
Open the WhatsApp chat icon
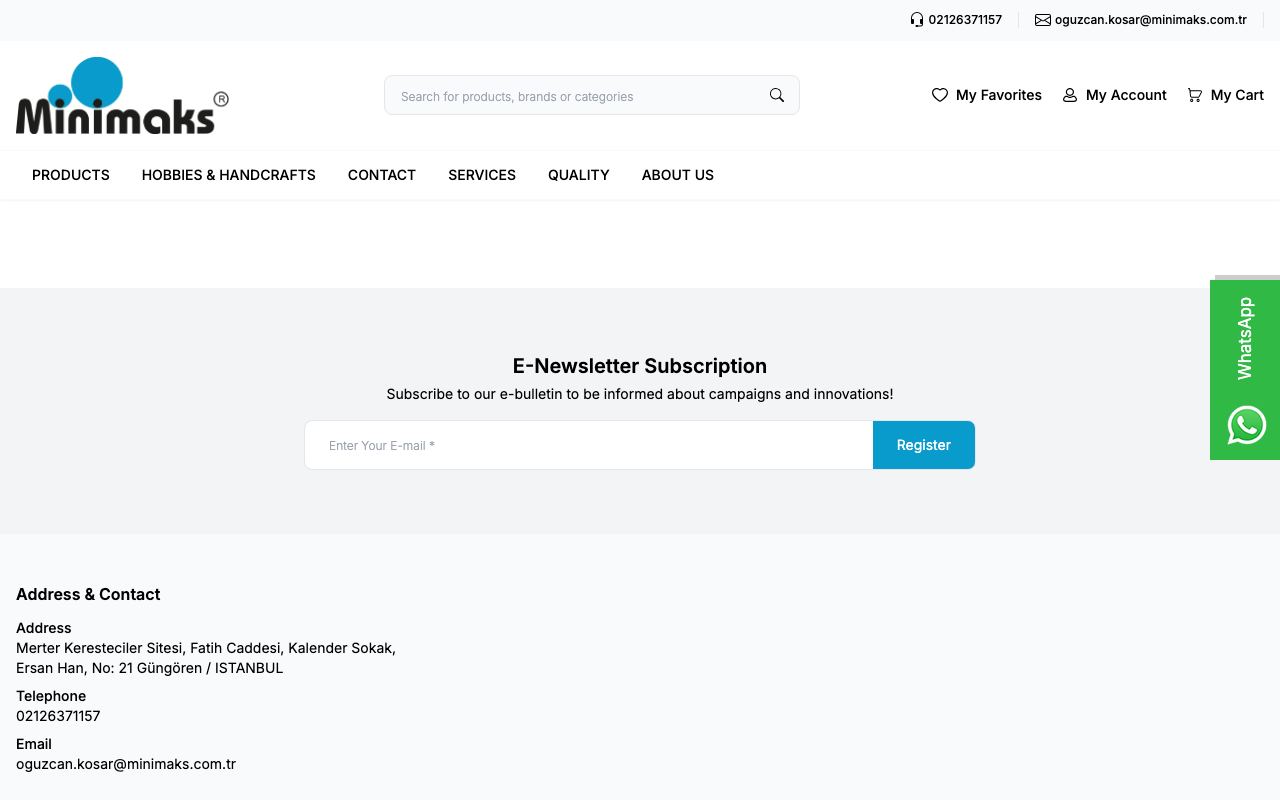1246,425
